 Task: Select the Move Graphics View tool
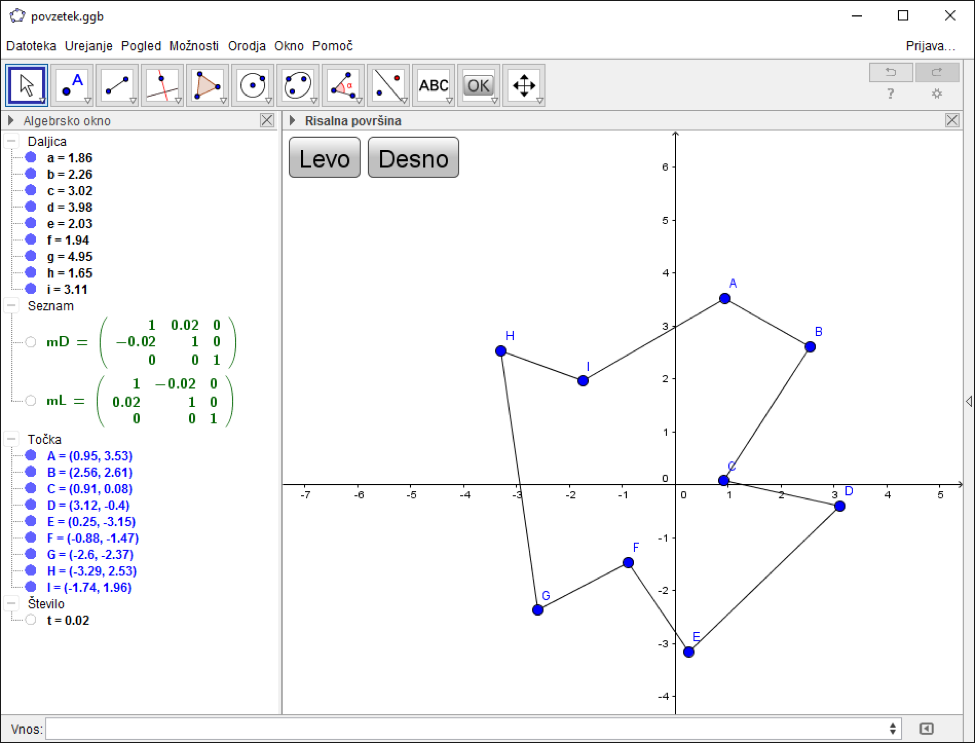click(x=524, y=86)
